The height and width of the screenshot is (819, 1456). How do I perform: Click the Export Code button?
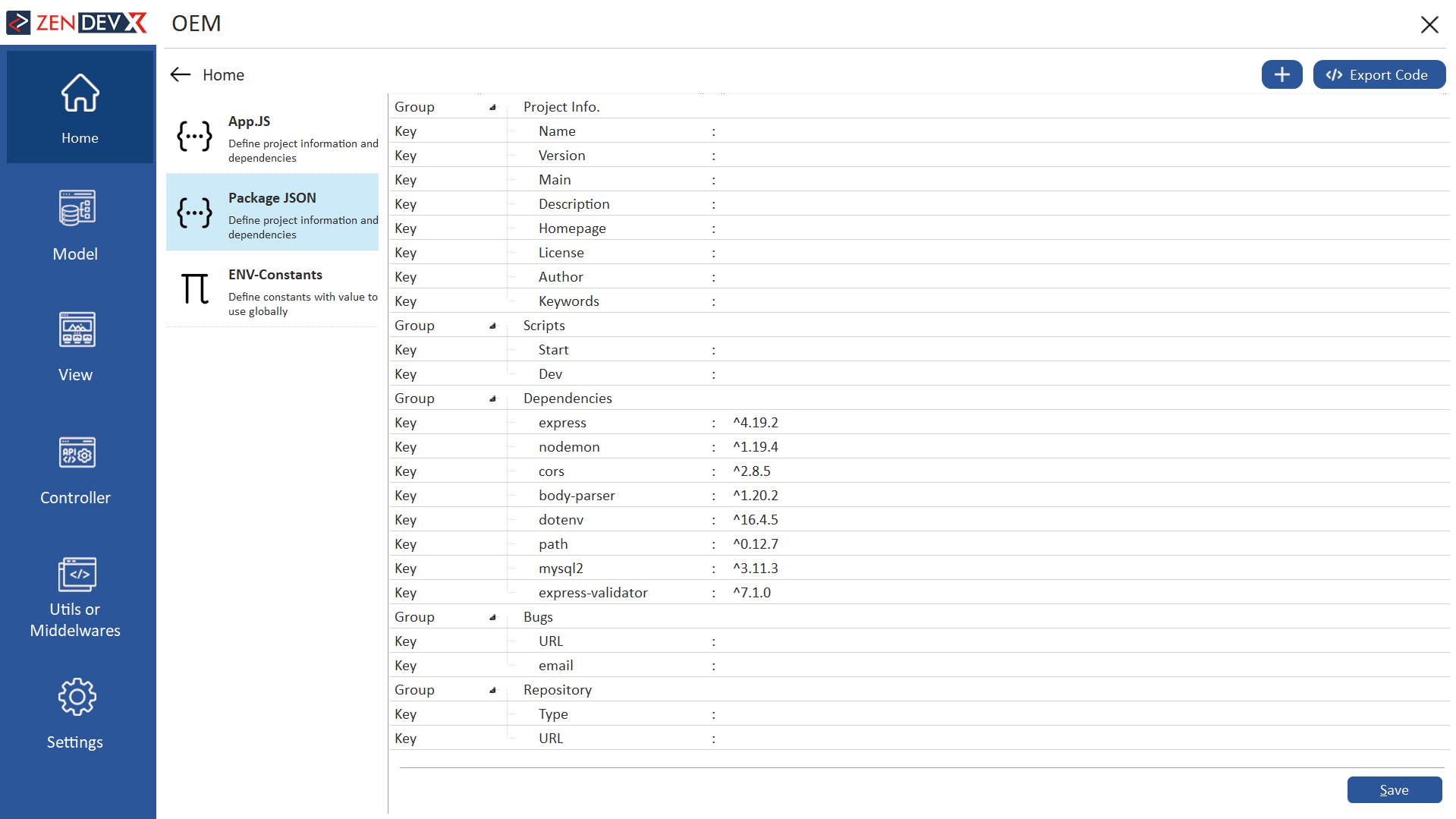click(x=1379, y=74)
